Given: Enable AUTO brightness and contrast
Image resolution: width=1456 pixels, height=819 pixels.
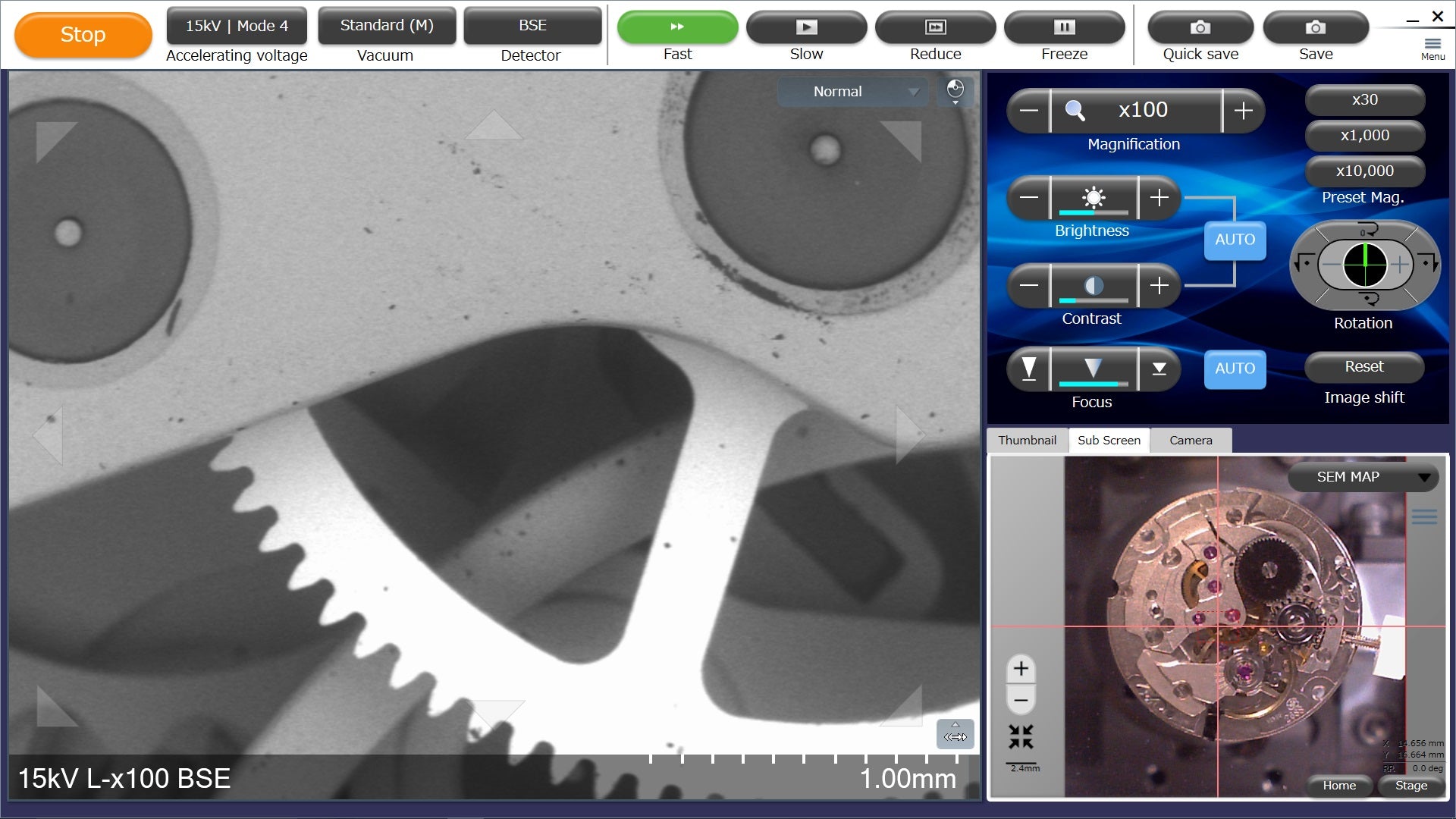Looking at the screenshot, I should click(1234, 240).
